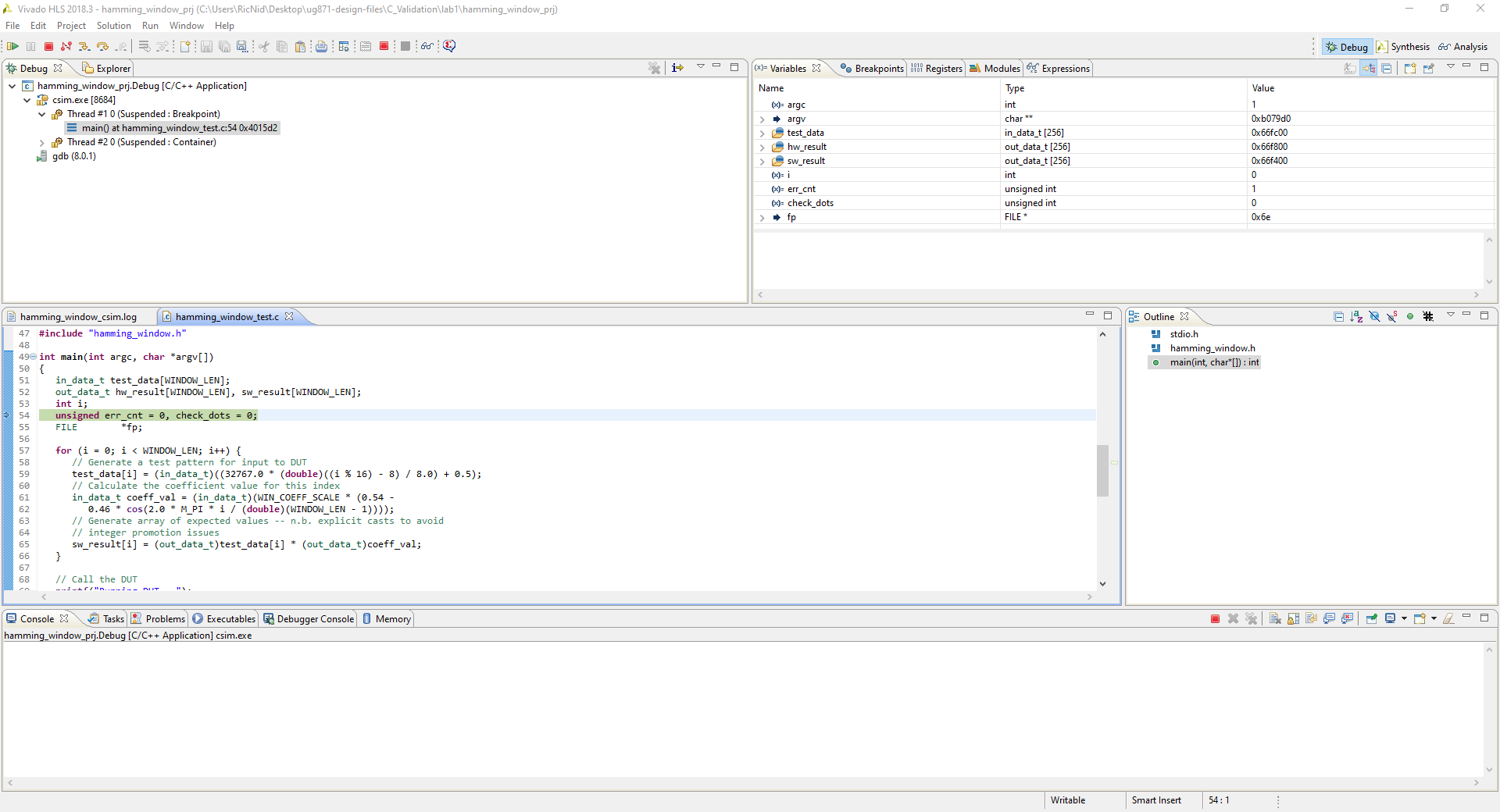1500x812 pixels.
Task: Switch to the Synthesis perspective
Action: 1402,47
